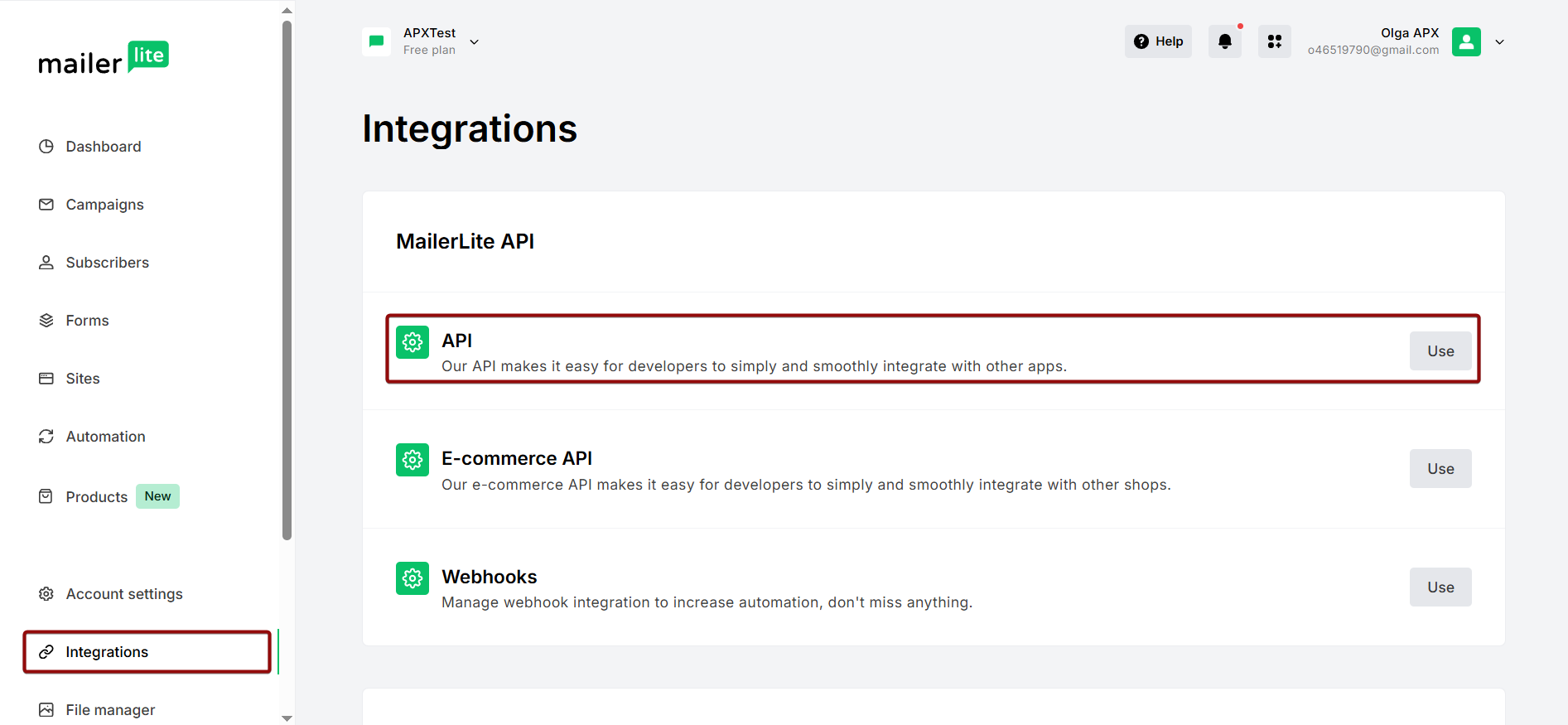Viewport: 1568px width, 725px height.
Task: Click the sidebar scroll-down arrow
Action: click(287, 718)
